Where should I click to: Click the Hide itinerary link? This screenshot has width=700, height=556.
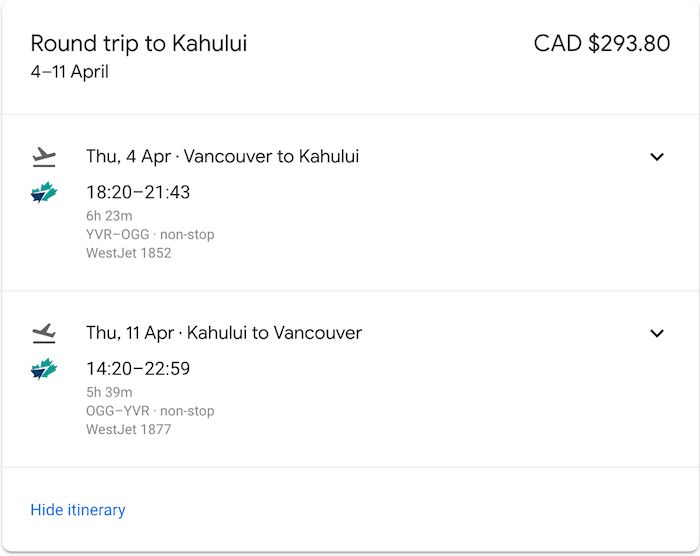(x=78, y=510)
